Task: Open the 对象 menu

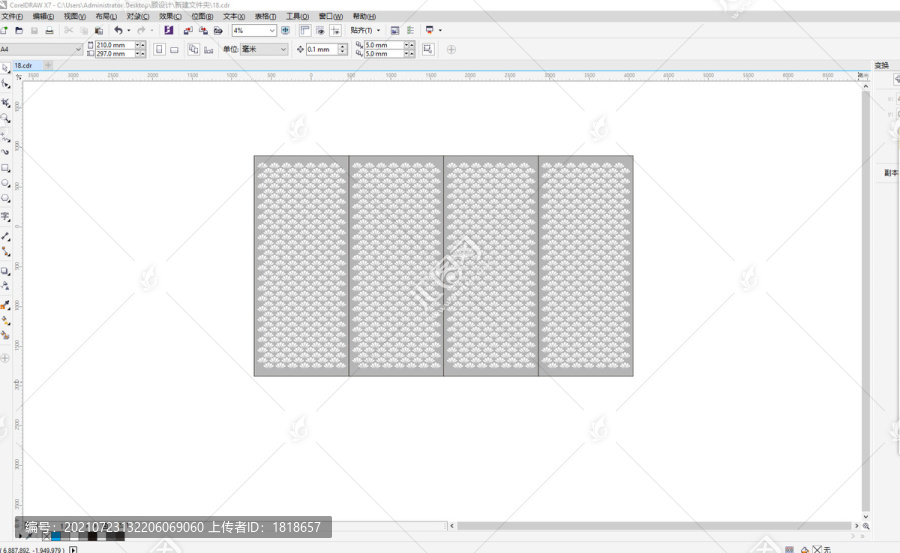Action: [138, 17]
